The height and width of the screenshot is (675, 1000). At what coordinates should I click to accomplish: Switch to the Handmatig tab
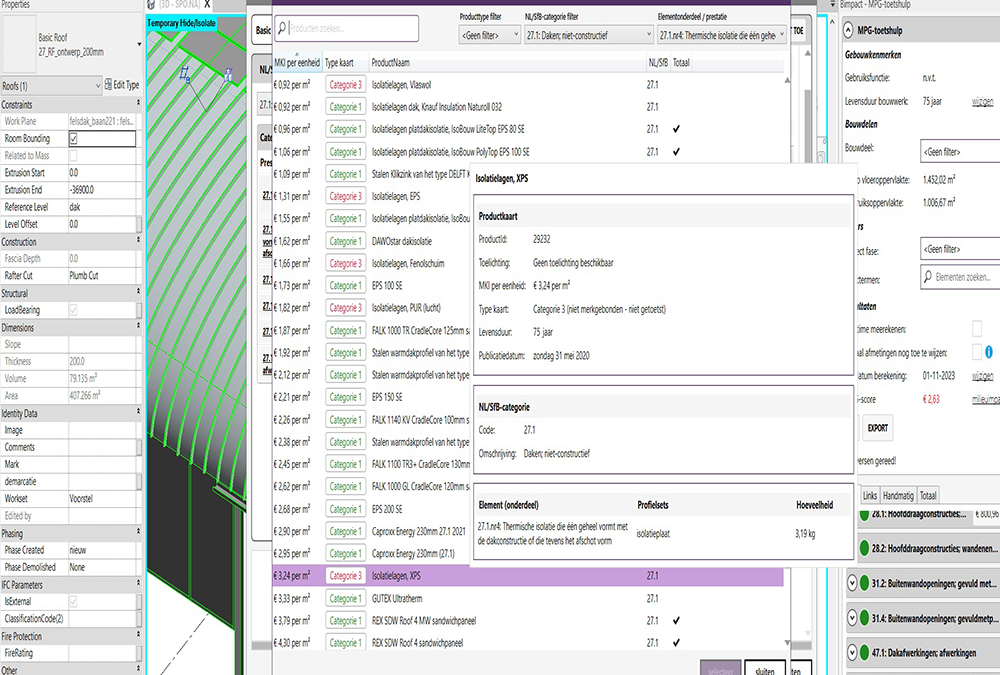pyautogui.click(x=898, y=494)
